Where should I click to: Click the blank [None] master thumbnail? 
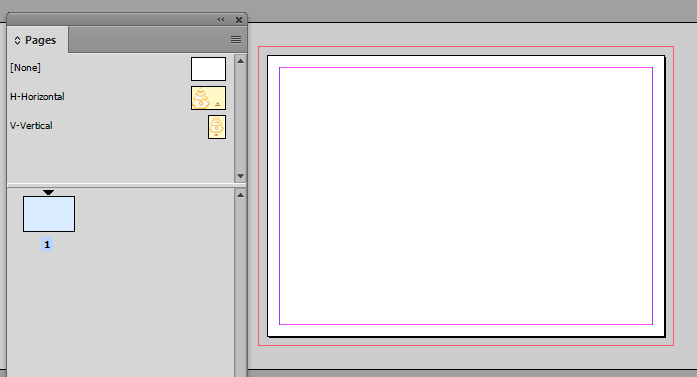(x=208, y=69)
